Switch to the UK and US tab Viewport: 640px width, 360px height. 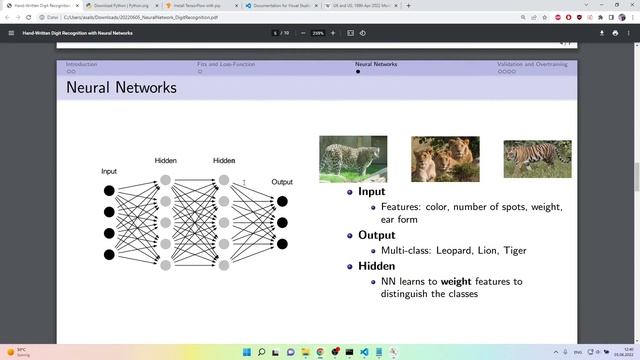(361, 6)
